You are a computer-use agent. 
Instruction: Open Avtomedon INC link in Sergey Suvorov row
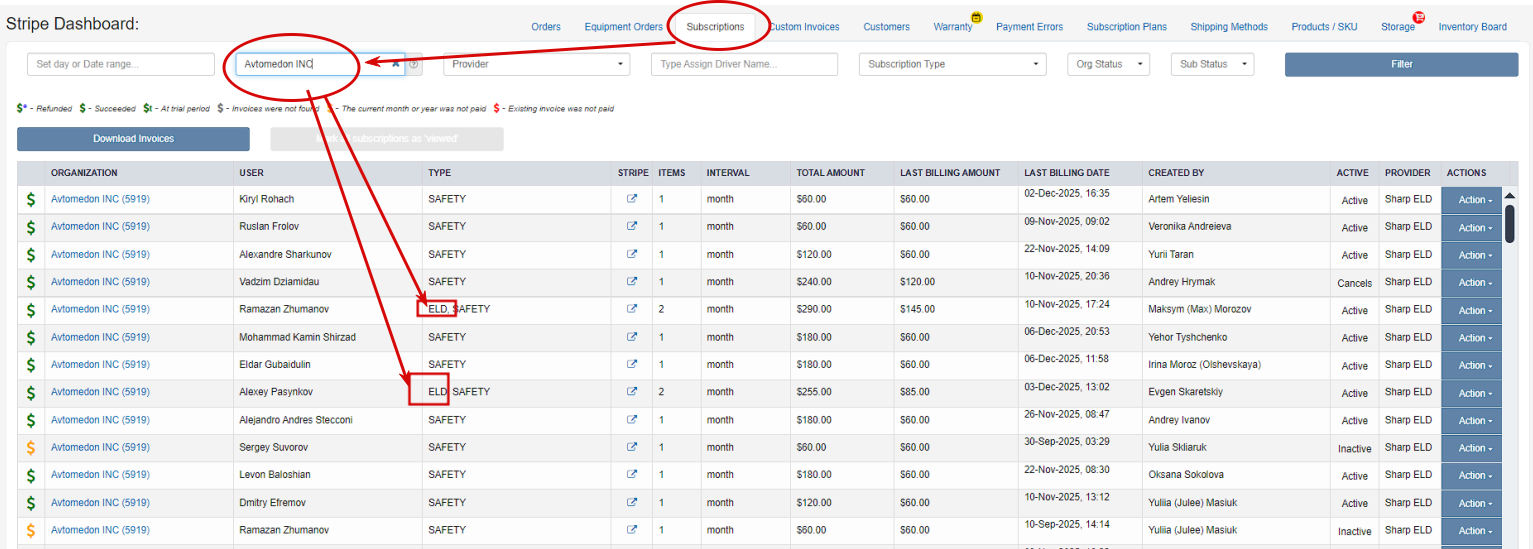[x=100, y=447]
